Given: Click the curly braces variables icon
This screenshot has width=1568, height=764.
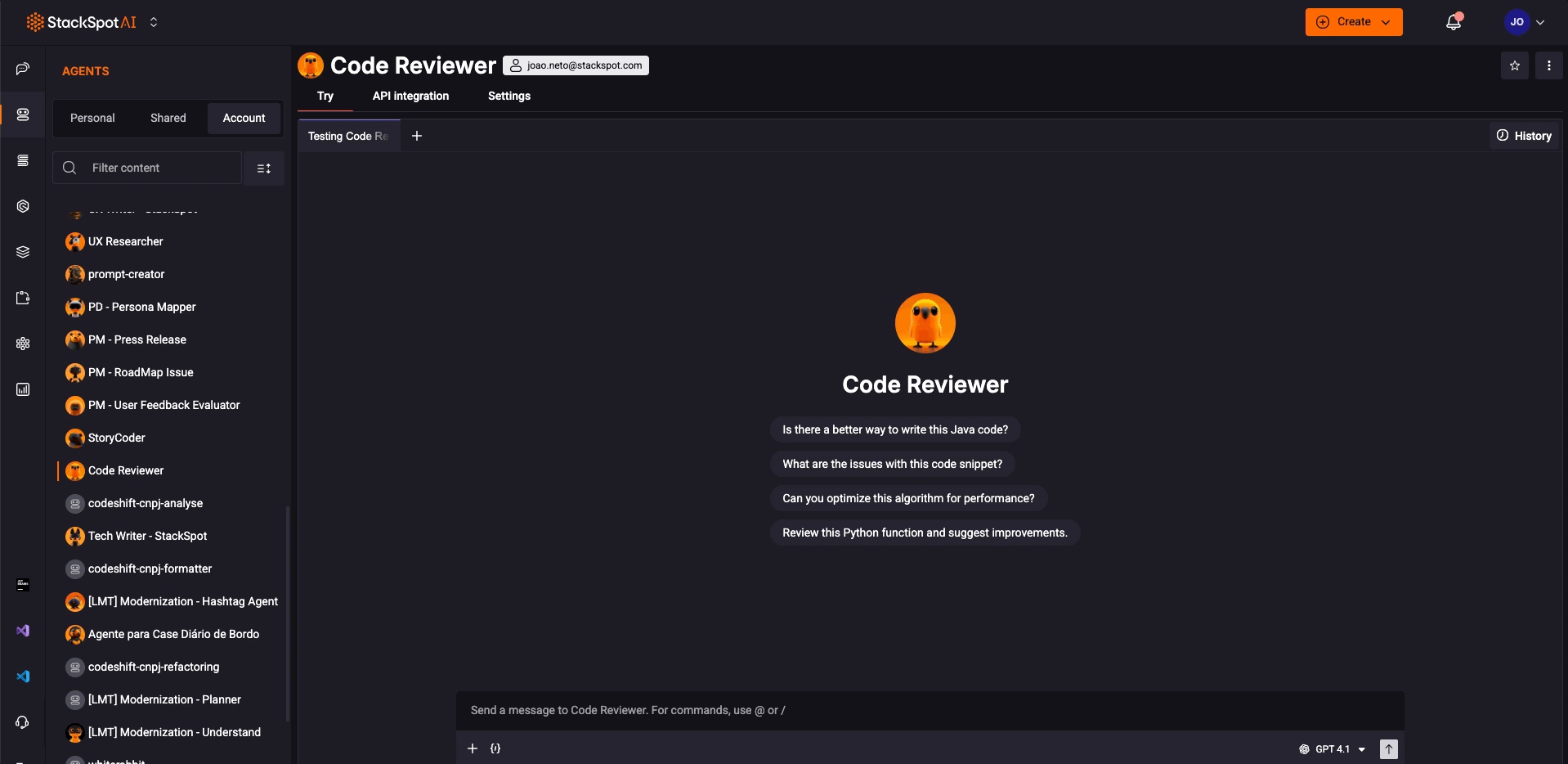Looking at the screenshot, I should click(495, 748).
